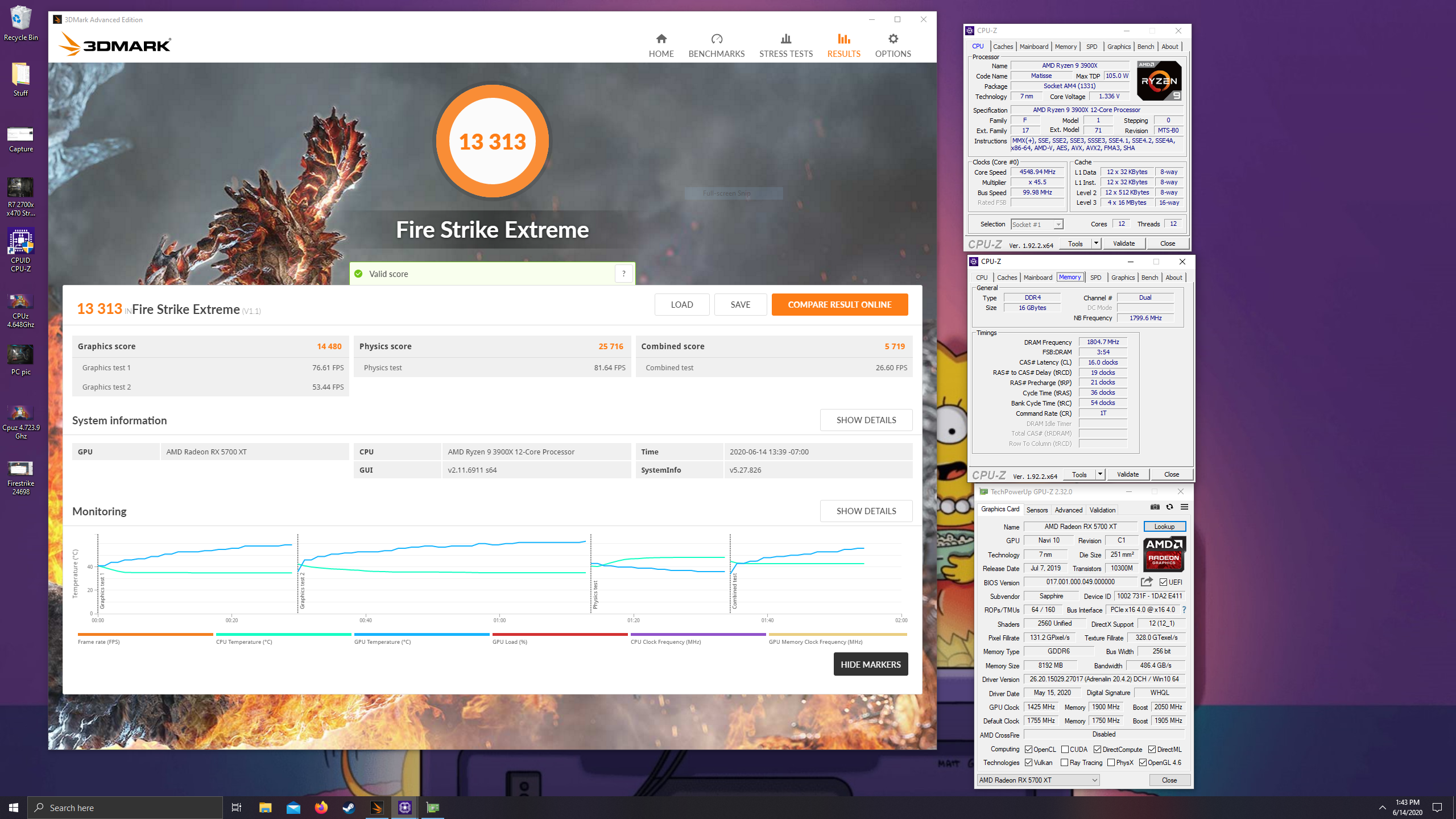Click the orange Frame rate legend bar
Screen dimensions: 1456x819
[x=146, y=634]
